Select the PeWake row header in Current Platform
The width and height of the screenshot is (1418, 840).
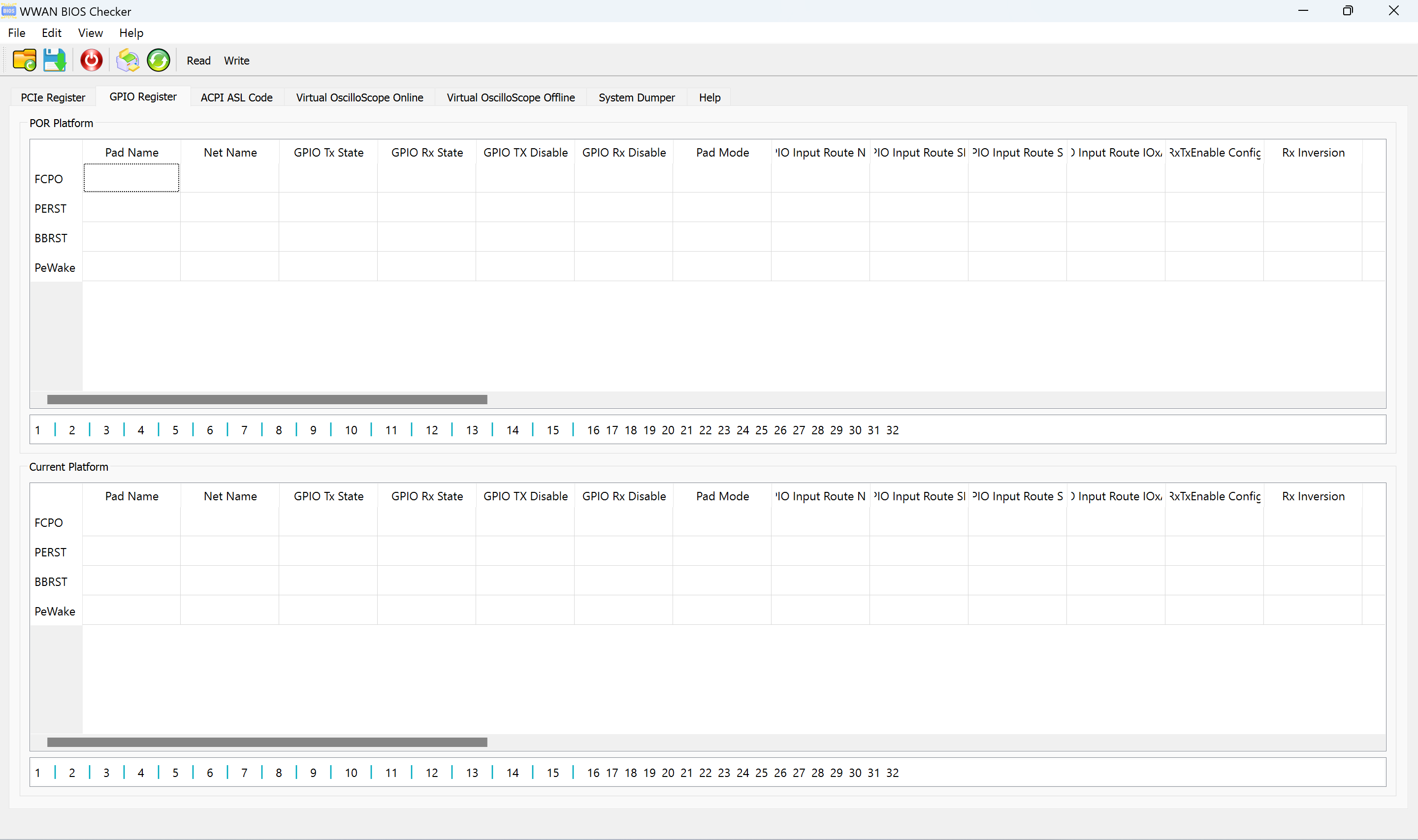point(56,611)
